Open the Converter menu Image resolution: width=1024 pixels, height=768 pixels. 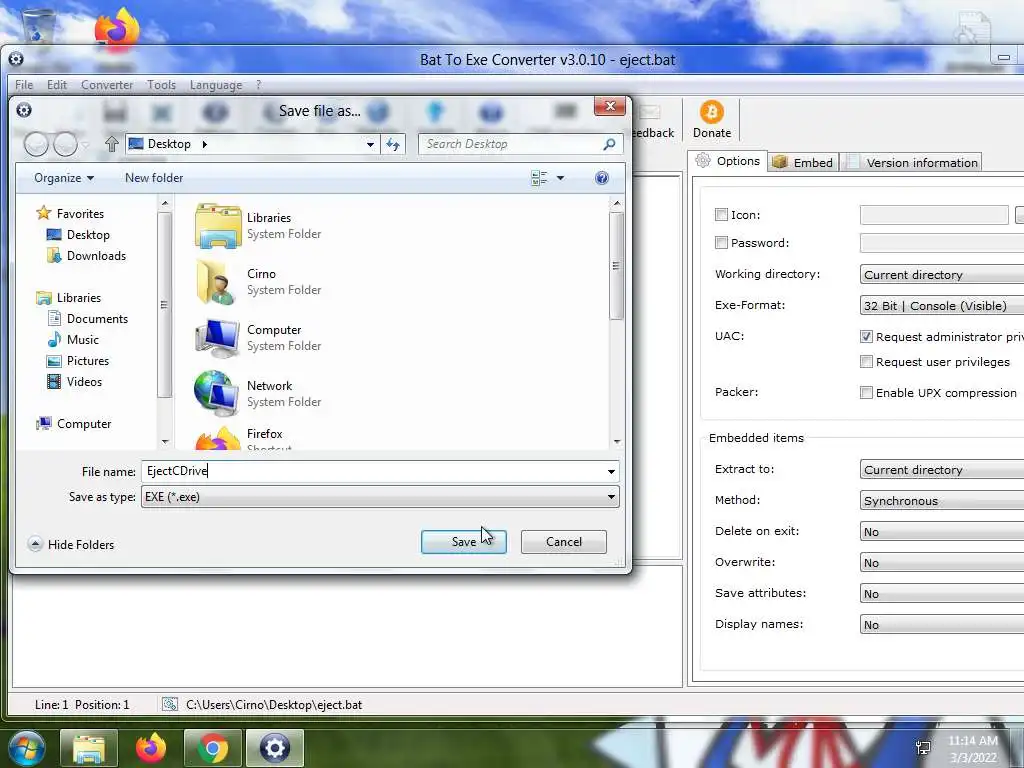[107, 85]
